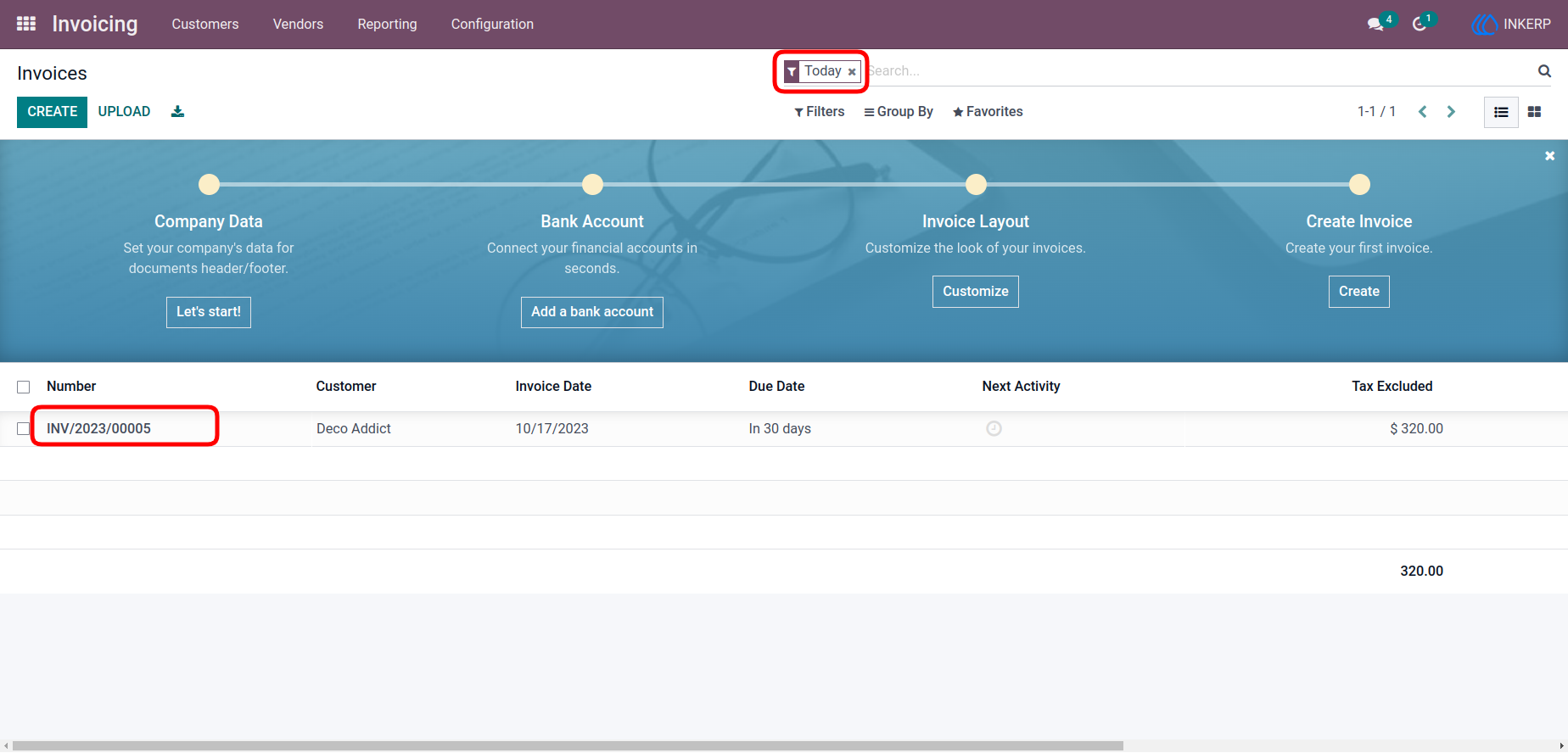Click the 1-1 / 1 pager counter
This screenshot has width=1568, height=753.
click(1376, 112)
